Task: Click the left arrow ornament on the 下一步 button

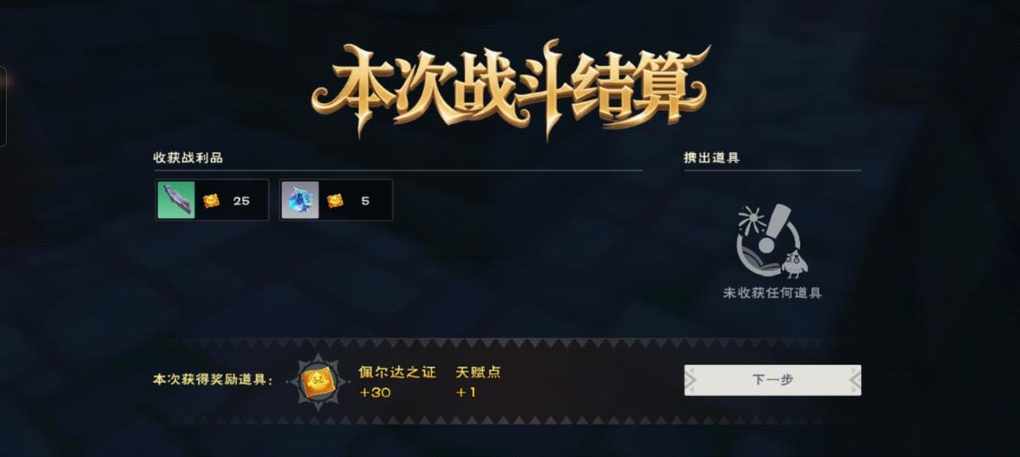Action: [691, 380]
